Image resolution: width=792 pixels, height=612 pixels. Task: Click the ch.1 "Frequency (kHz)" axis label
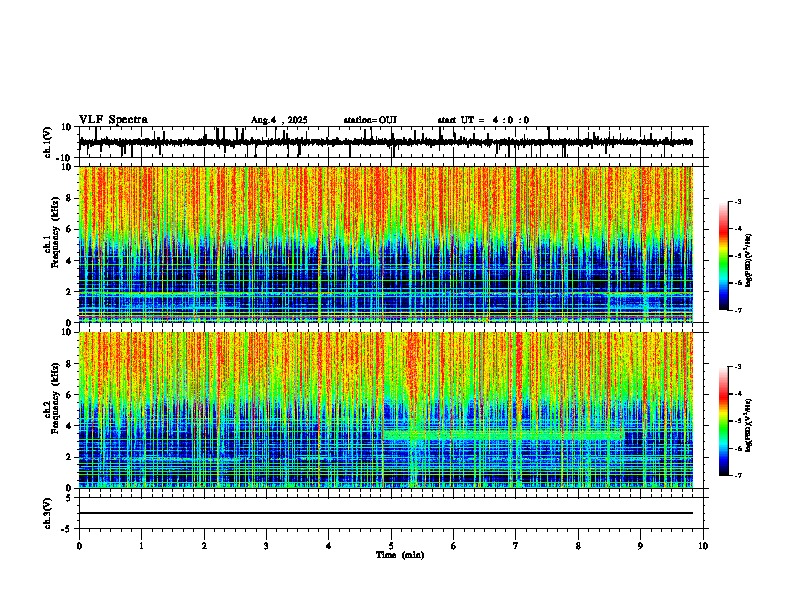click(x=55, y=232)
